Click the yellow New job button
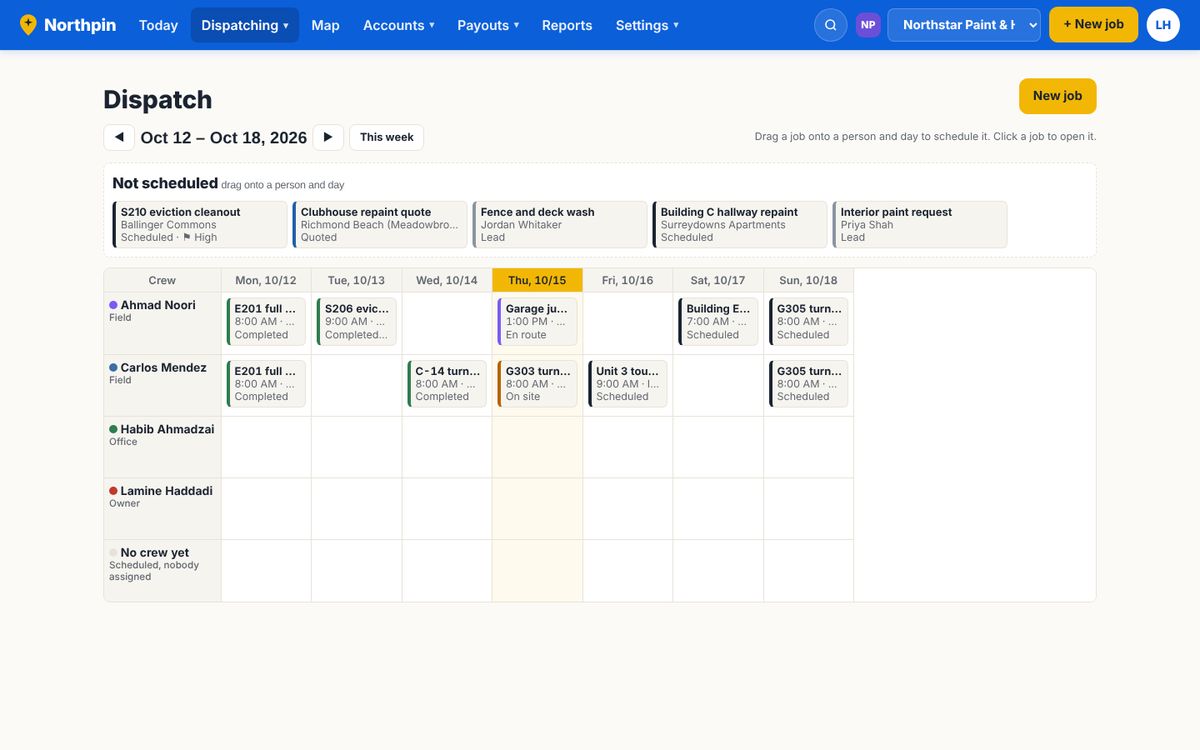 [1058, 96]
